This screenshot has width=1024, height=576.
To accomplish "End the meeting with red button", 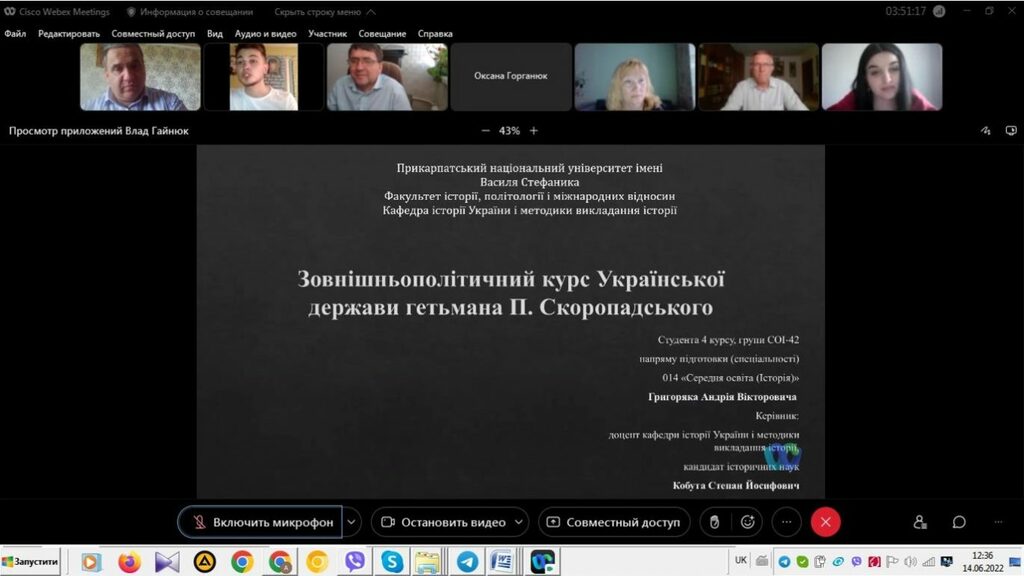I will (x=825, y=522).
